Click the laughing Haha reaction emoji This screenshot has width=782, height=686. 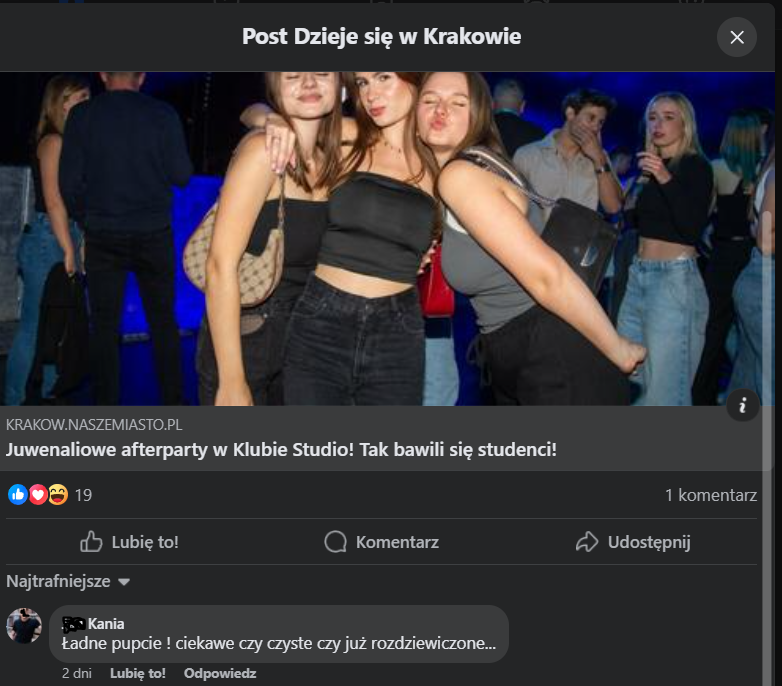pos(58,494)
